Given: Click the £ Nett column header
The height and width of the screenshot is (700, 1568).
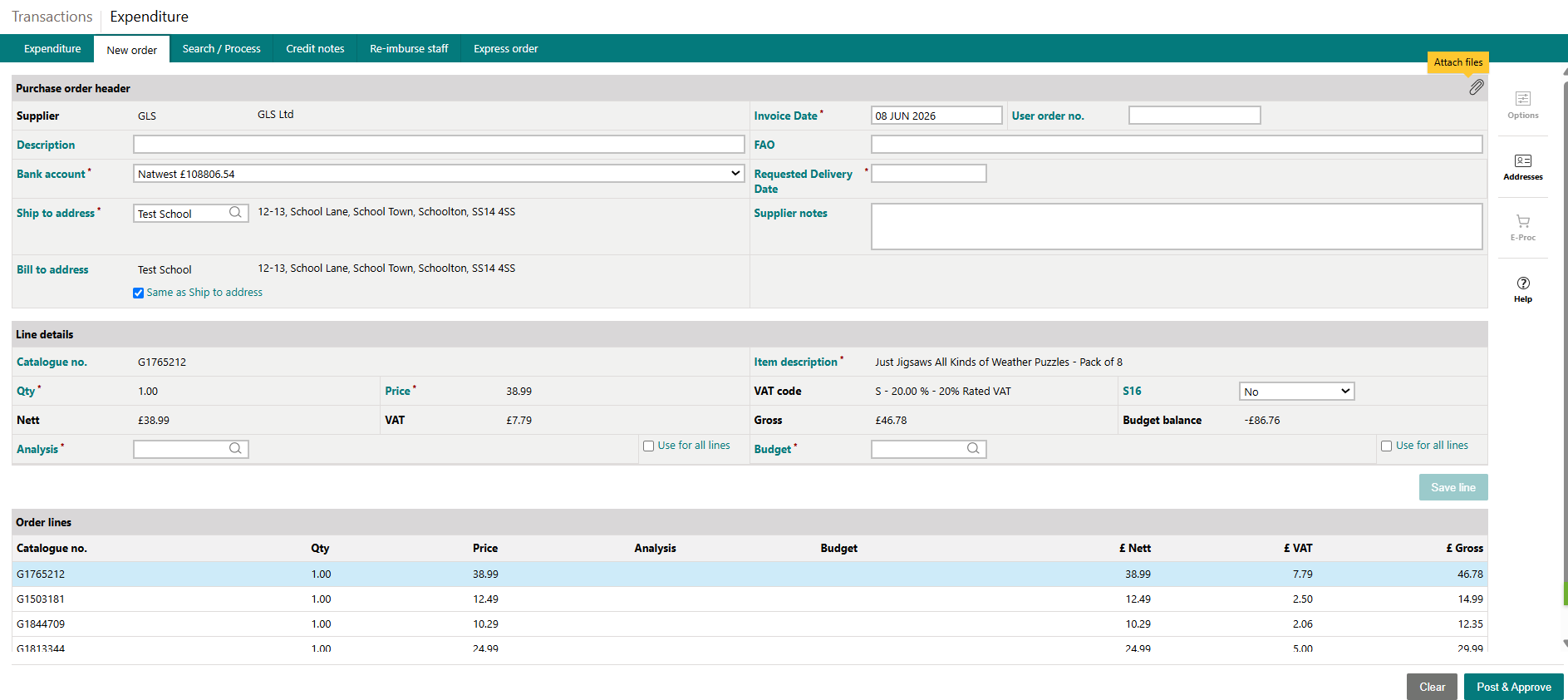Looking at the screenshot, I should point(1134,549).
